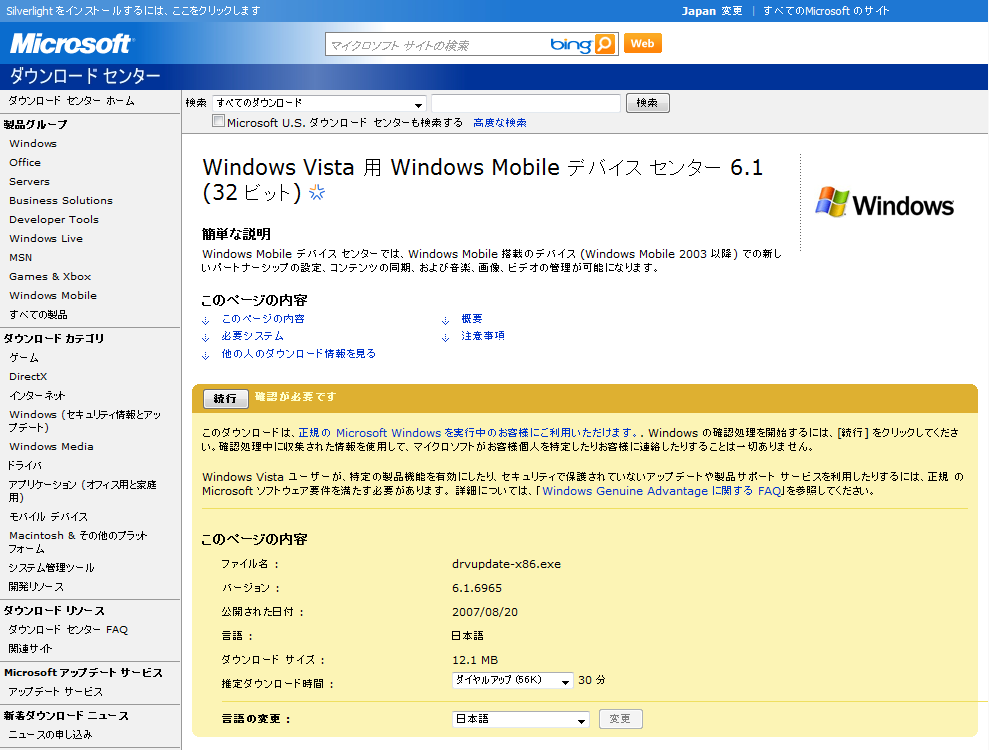The height and width of the screenshot is (750, 989).
Task: Open ニュースの申し込み sidebar link
Action: [x=50, y=735]
